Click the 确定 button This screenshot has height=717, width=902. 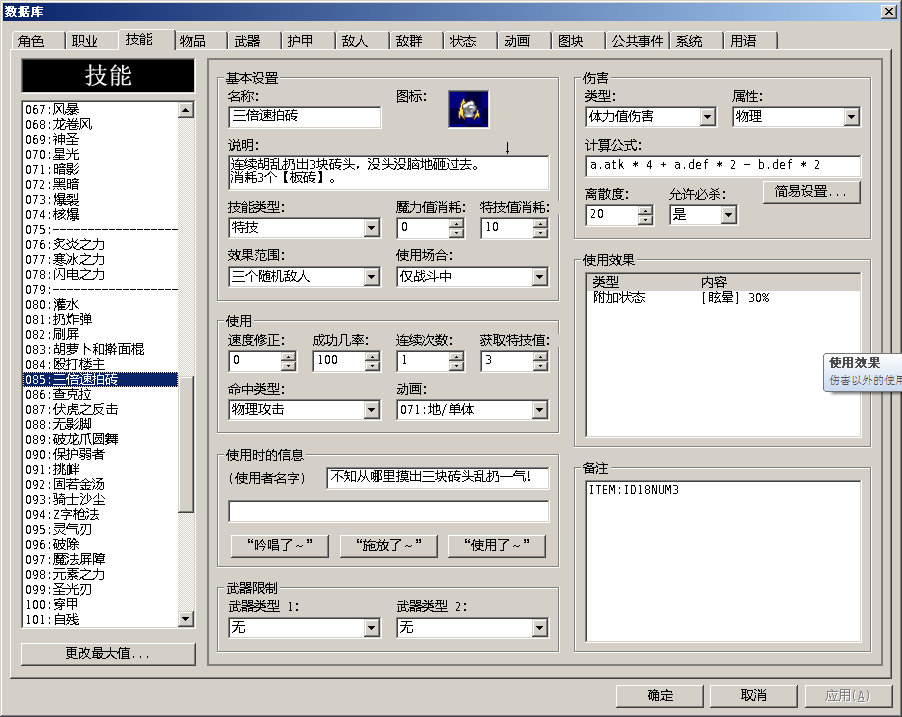pyautogui.click(x=660, y=696)
